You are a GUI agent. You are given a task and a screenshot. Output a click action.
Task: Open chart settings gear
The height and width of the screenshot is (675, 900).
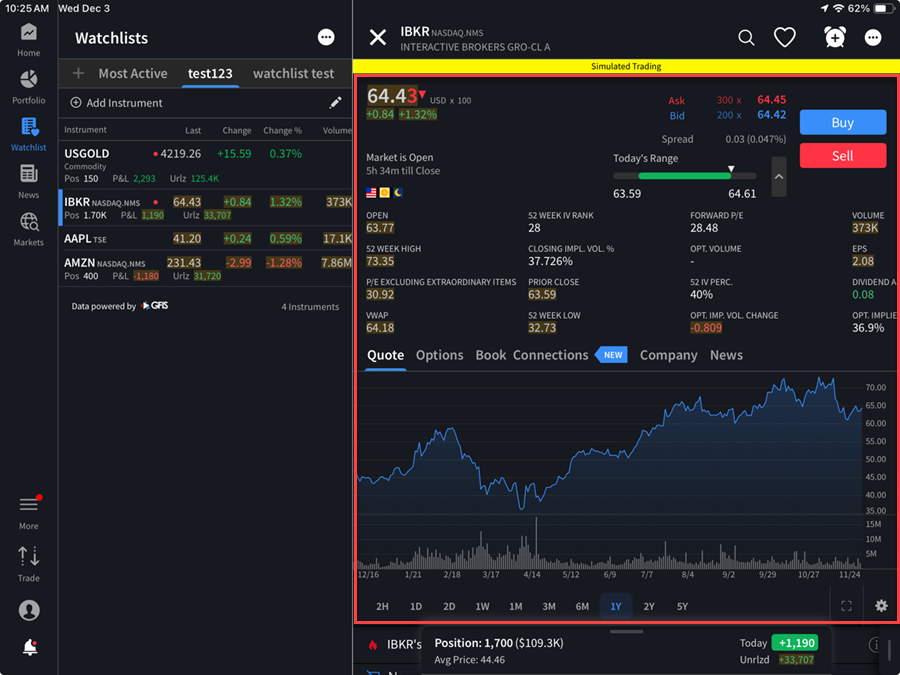[x=881, y=606]
